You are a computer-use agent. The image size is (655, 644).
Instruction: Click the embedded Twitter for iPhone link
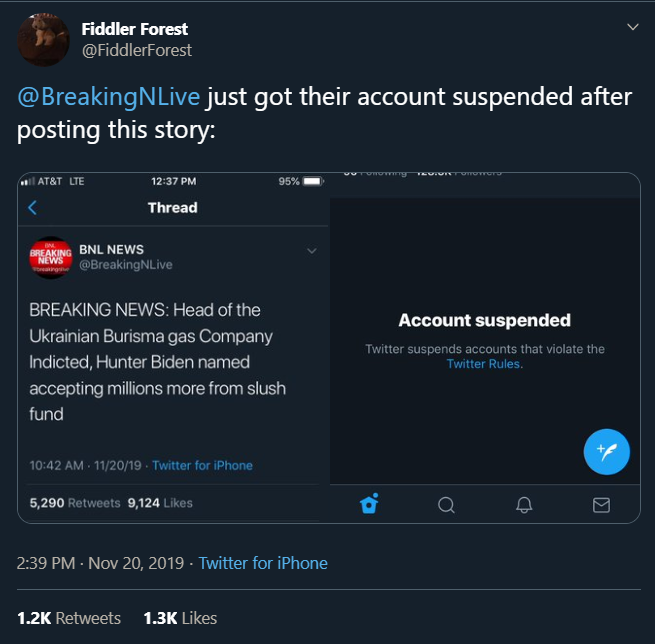click(x=202, y=465)
